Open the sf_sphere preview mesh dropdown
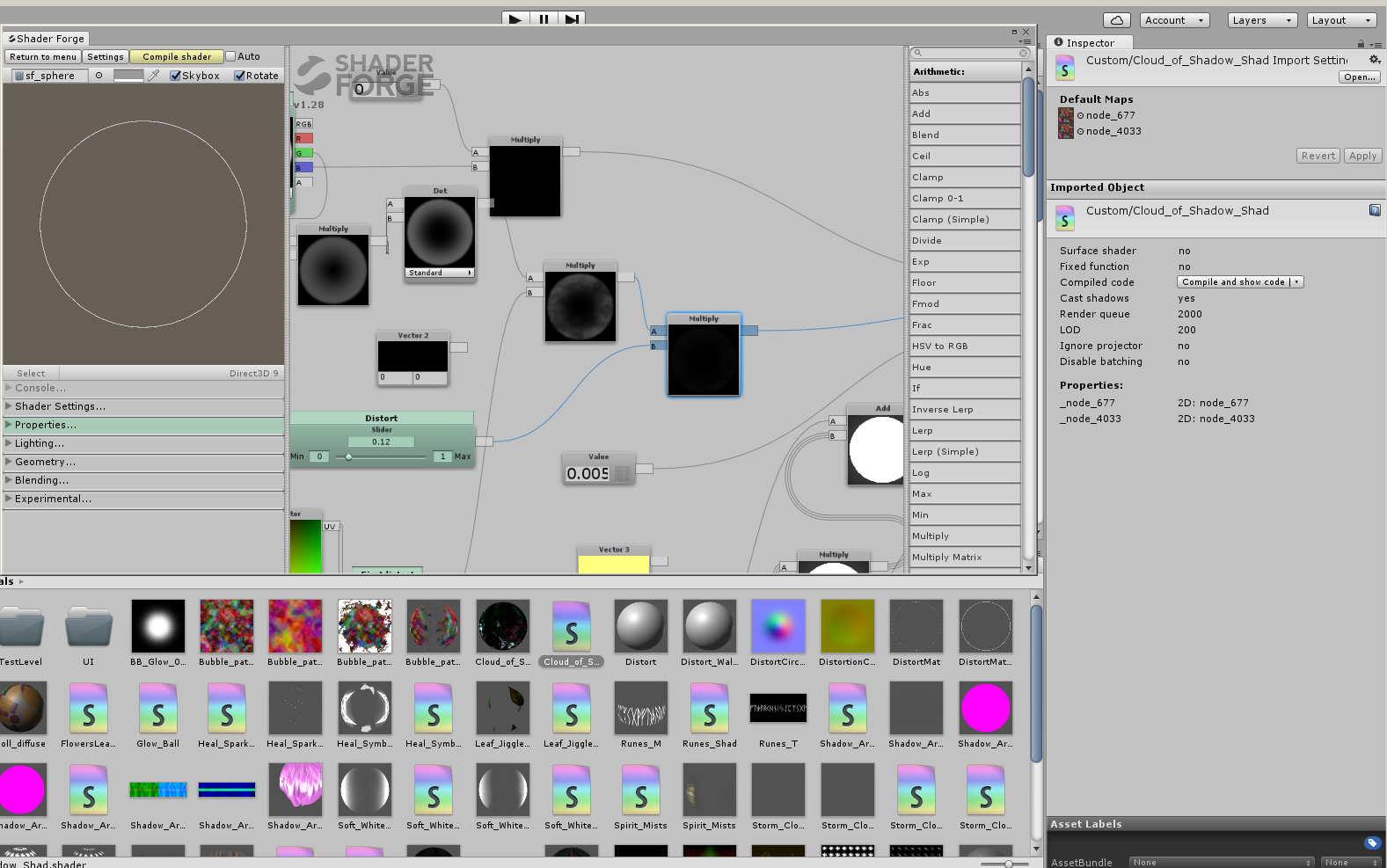This screenshot has height=868, width=1387. (50, 76)
